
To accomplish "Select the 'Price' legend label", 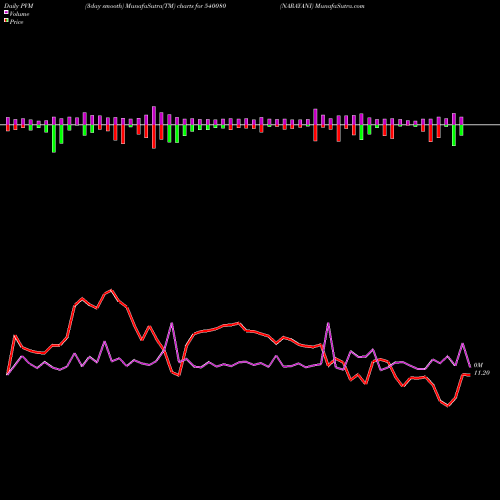I will point(16,22).
